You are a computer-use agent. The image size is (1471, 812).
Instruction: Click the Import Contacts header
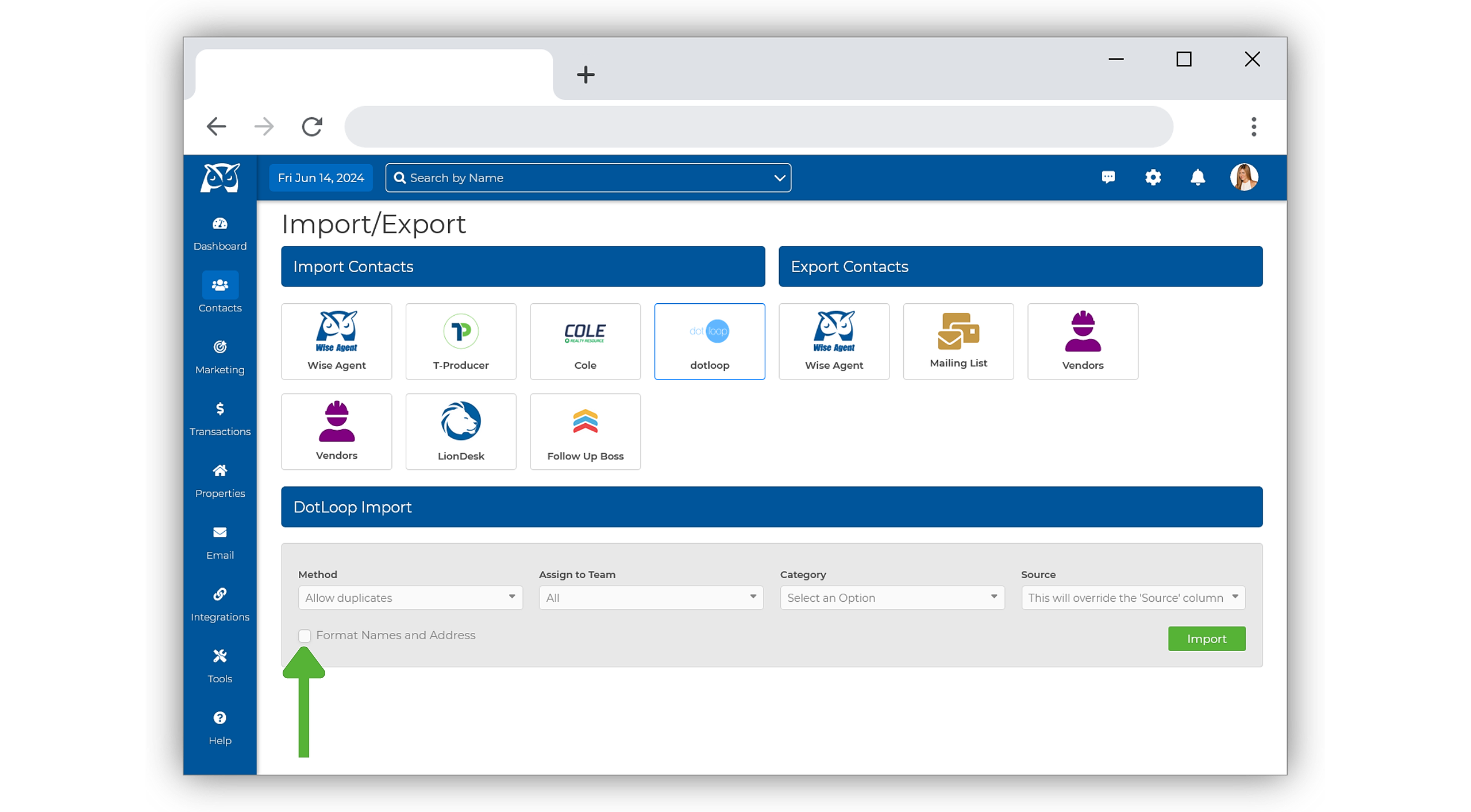523,266
